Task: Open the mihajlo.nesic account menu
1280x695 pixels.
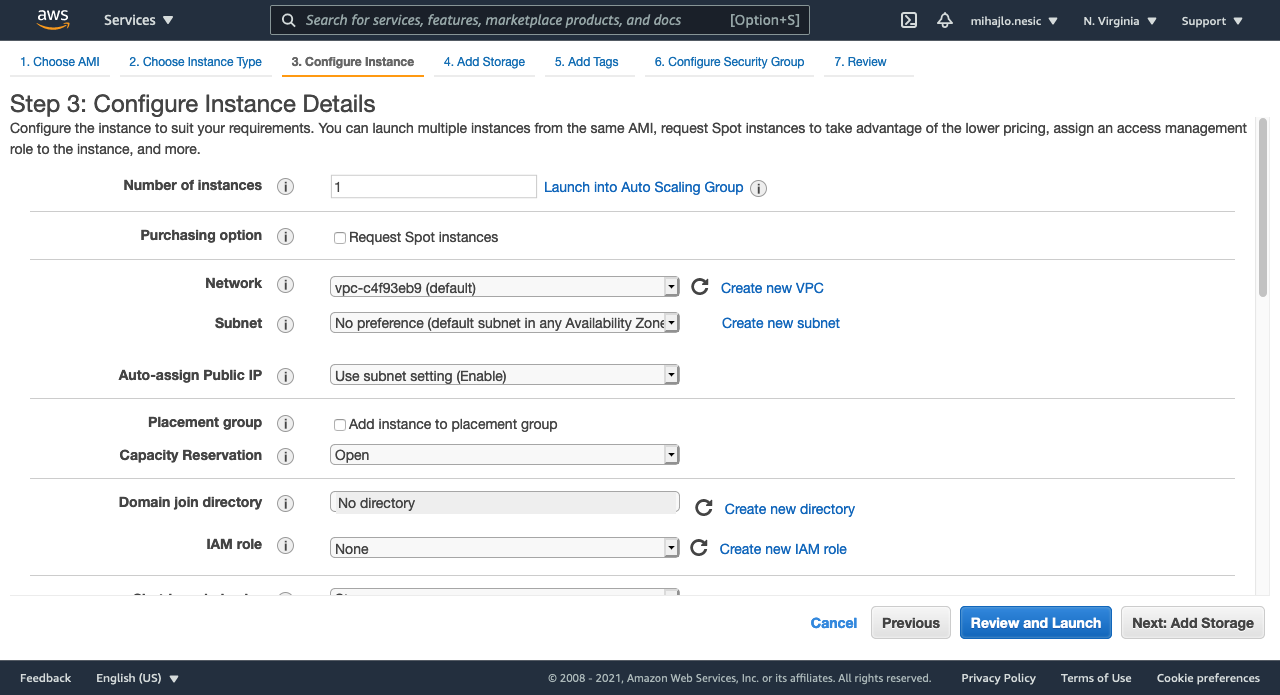Action: (x=1014, y=21)
